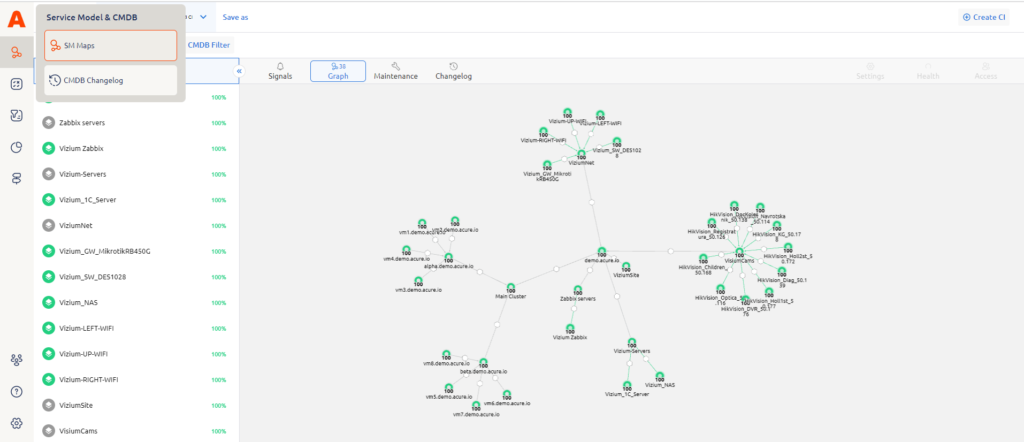Open the Health tab
Viewport: 1024px width, 442px height.
pyautogui.click(x=928, y=71)
